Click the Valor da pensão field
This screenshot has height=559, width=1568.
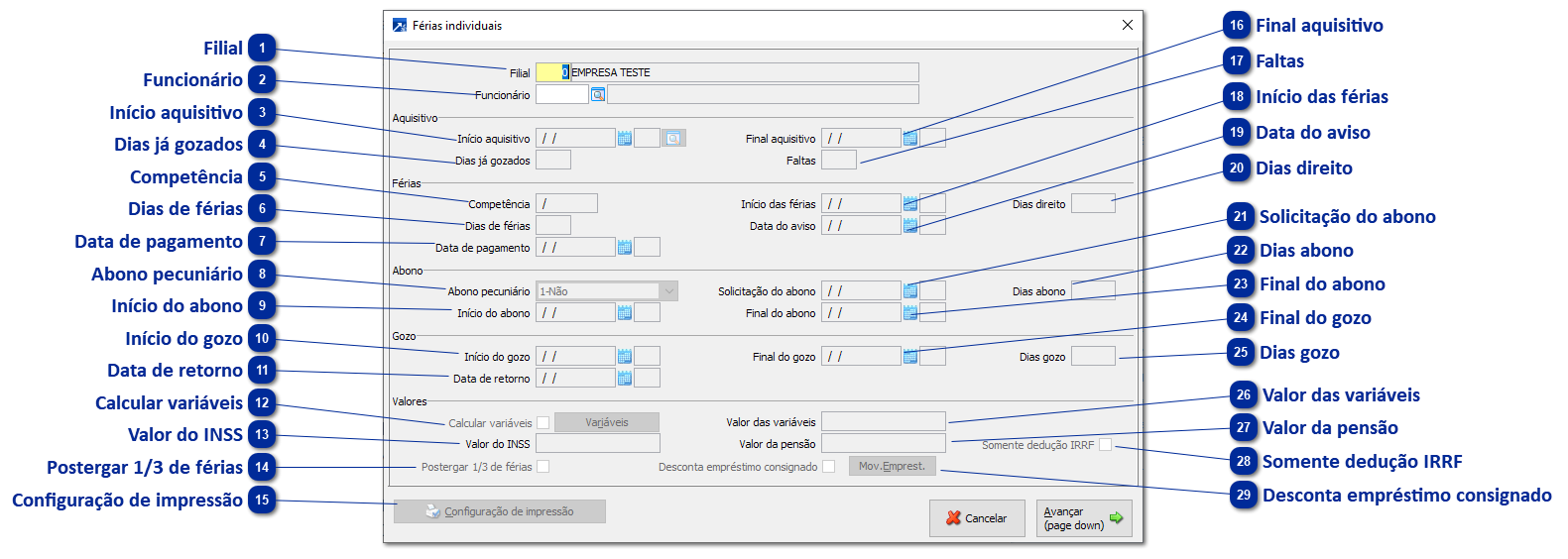pos(884,444)
